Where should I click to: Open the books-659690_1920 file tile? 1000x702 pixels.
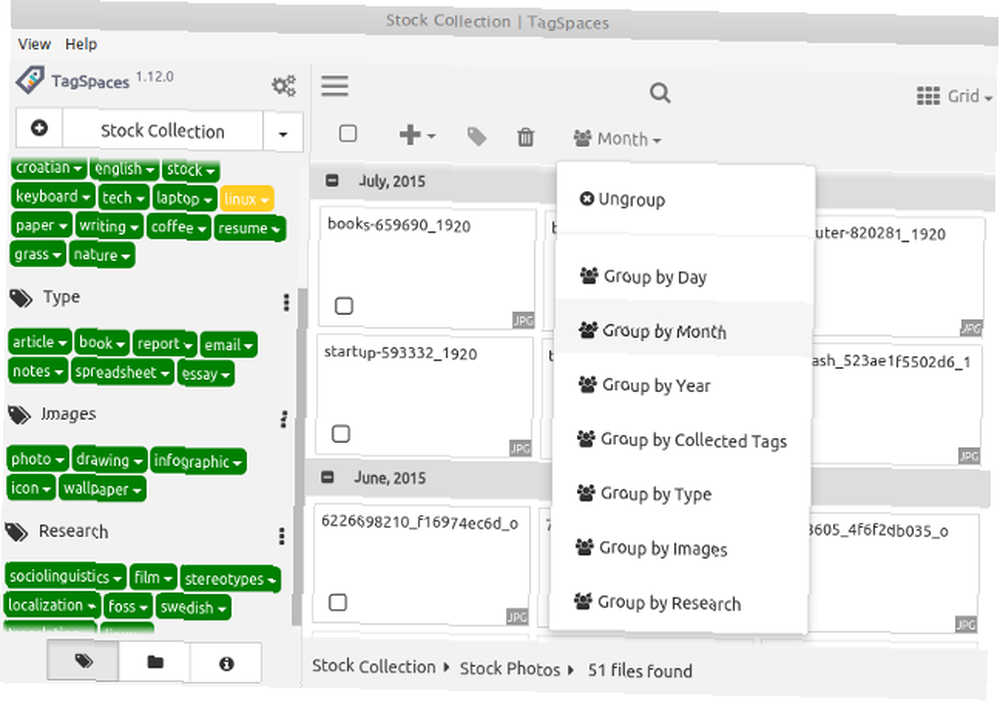tap(426, 268)
